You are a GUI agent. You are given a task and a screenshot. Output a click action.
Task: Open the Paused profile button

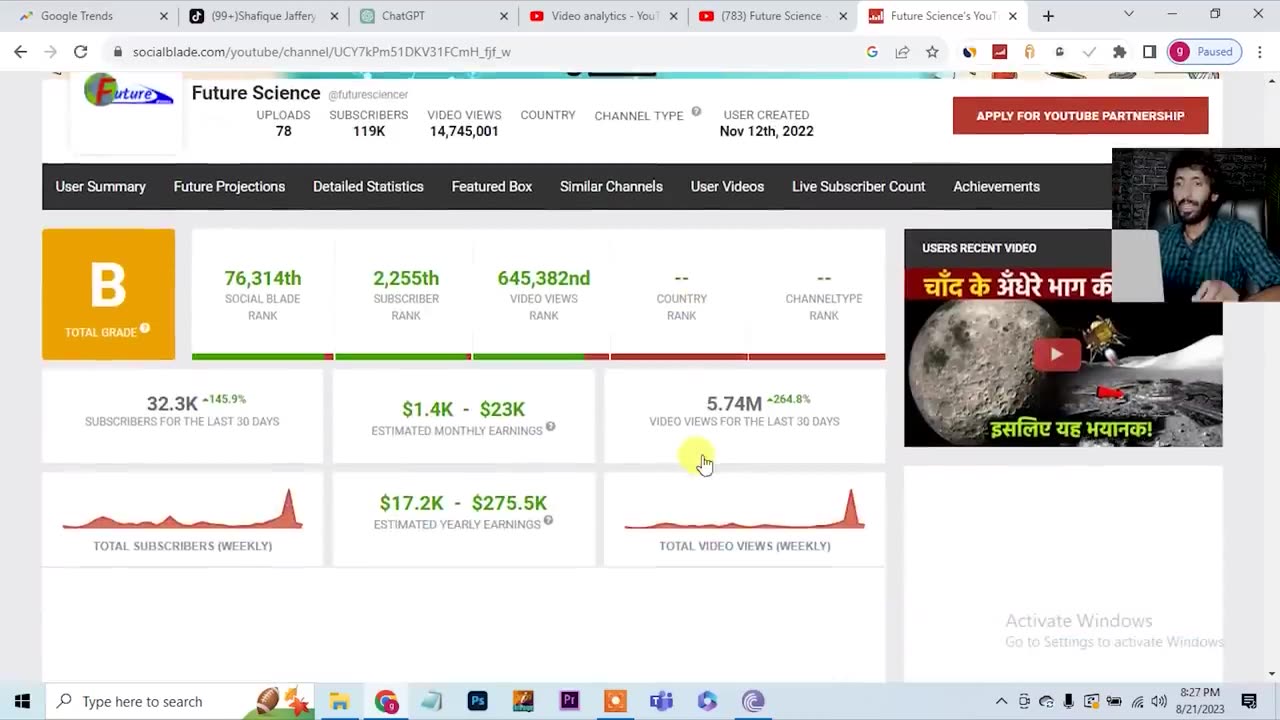(x=1204, y=52)
